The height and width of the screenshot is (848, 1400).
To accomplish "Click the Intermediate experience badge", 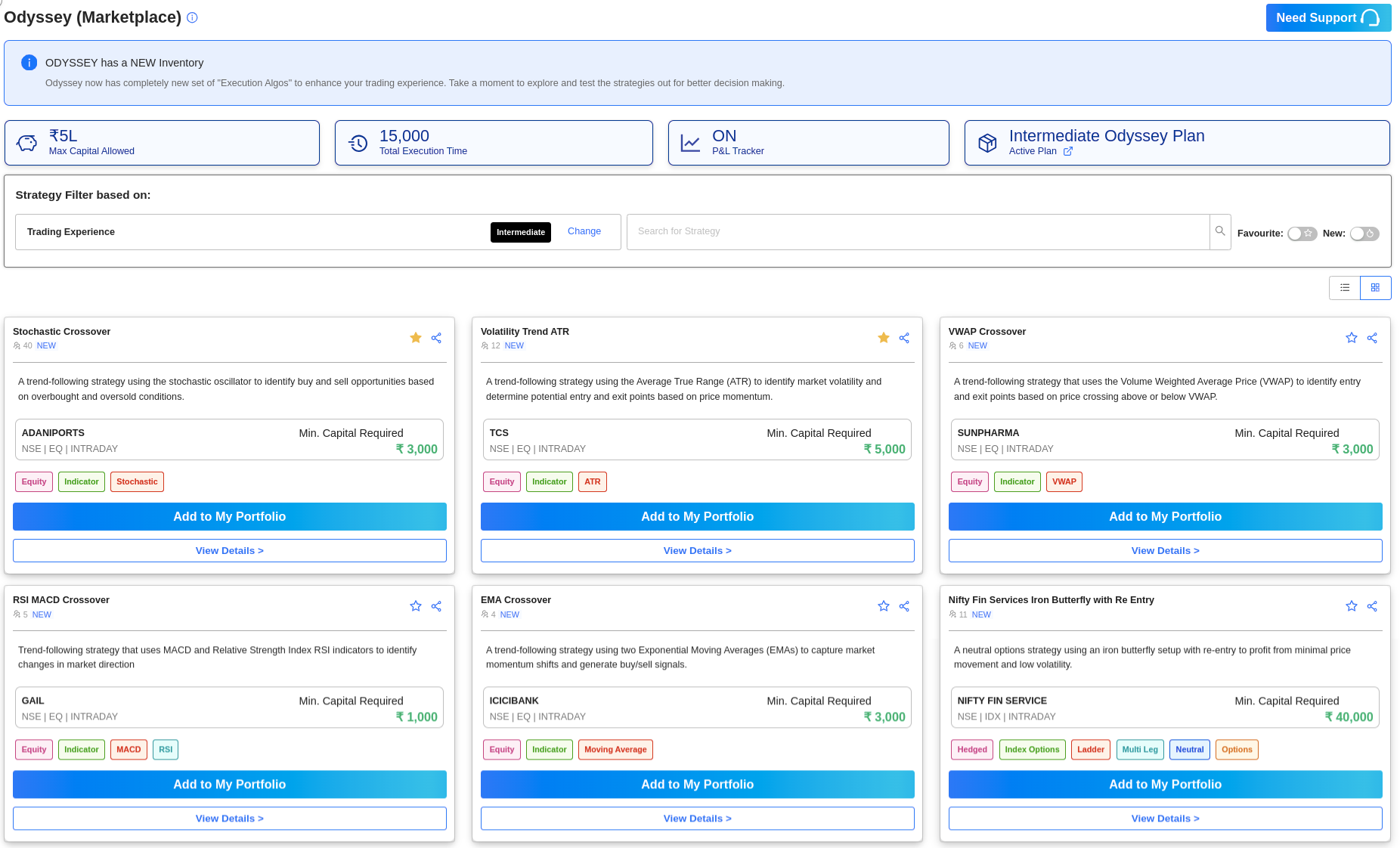I will [521, 232].
